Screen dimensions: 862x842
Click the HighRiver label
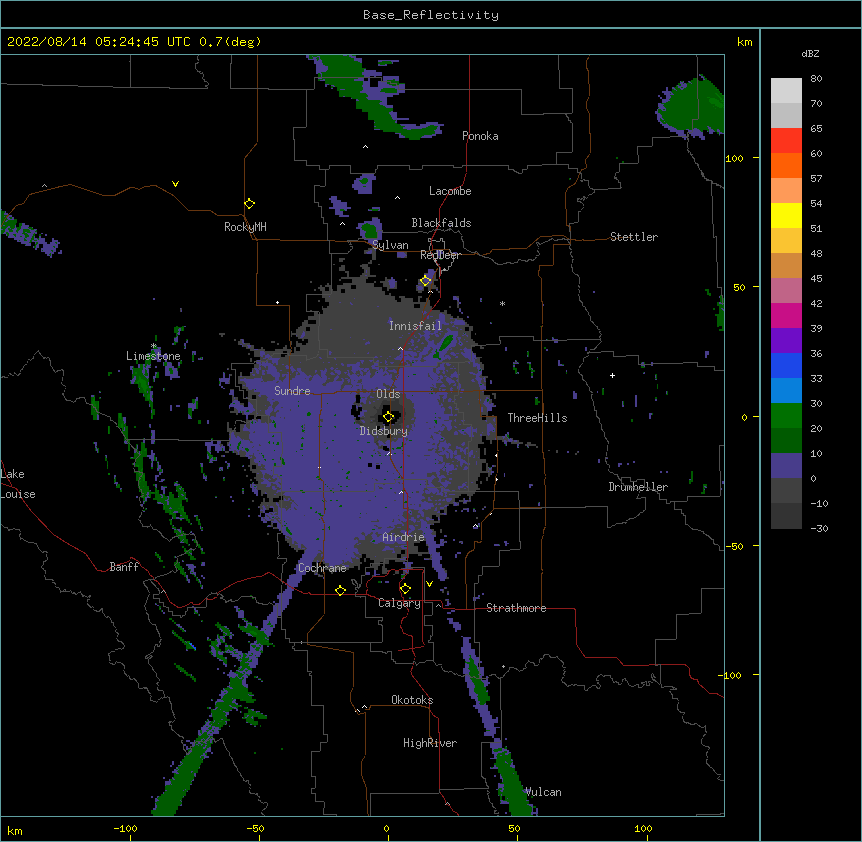pyautogui.click(x=430, y=743)
